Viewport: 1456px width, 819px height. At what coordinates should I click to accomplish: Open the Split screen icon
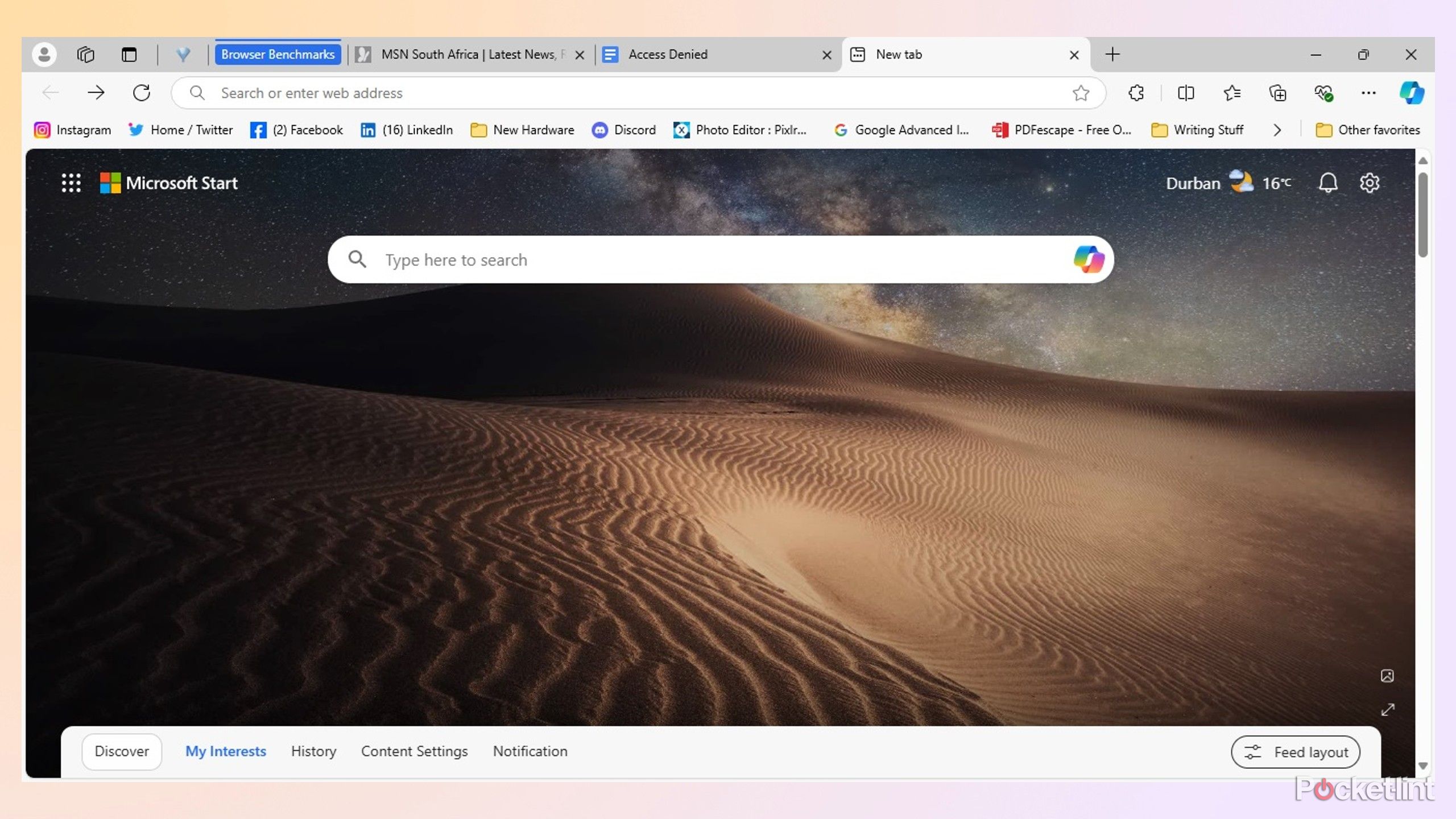pos(1186,93)
